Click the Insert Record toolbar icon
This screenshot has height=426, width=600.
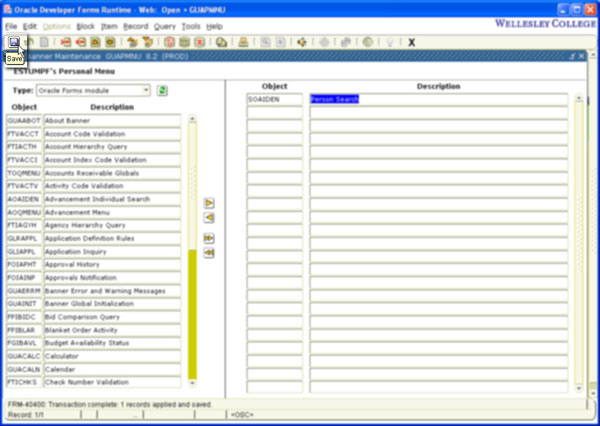(66, 42)
